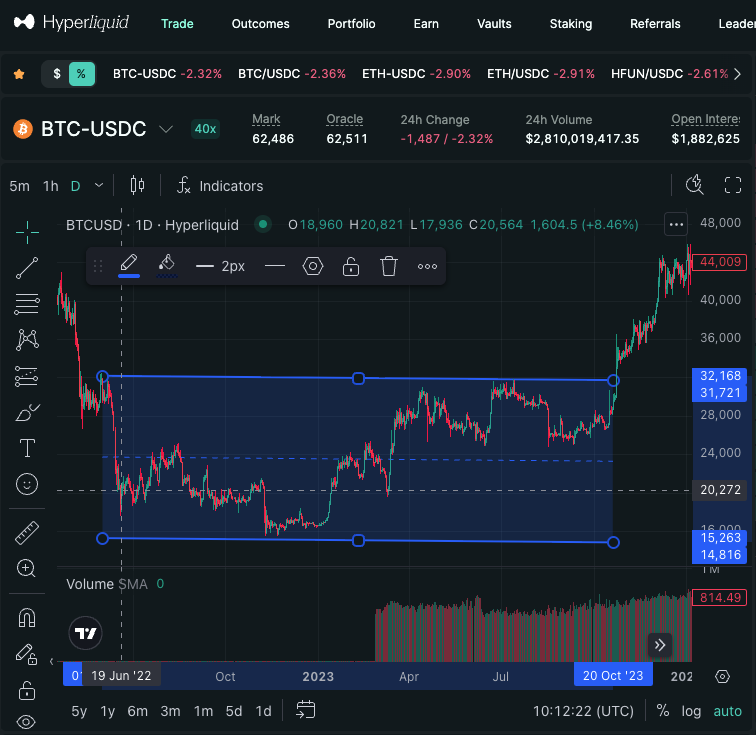Image resolution: width=756 pixels, height=735 pixels.
Task: Select the trend line drawing tool
Action: click(x=27, y=268)
